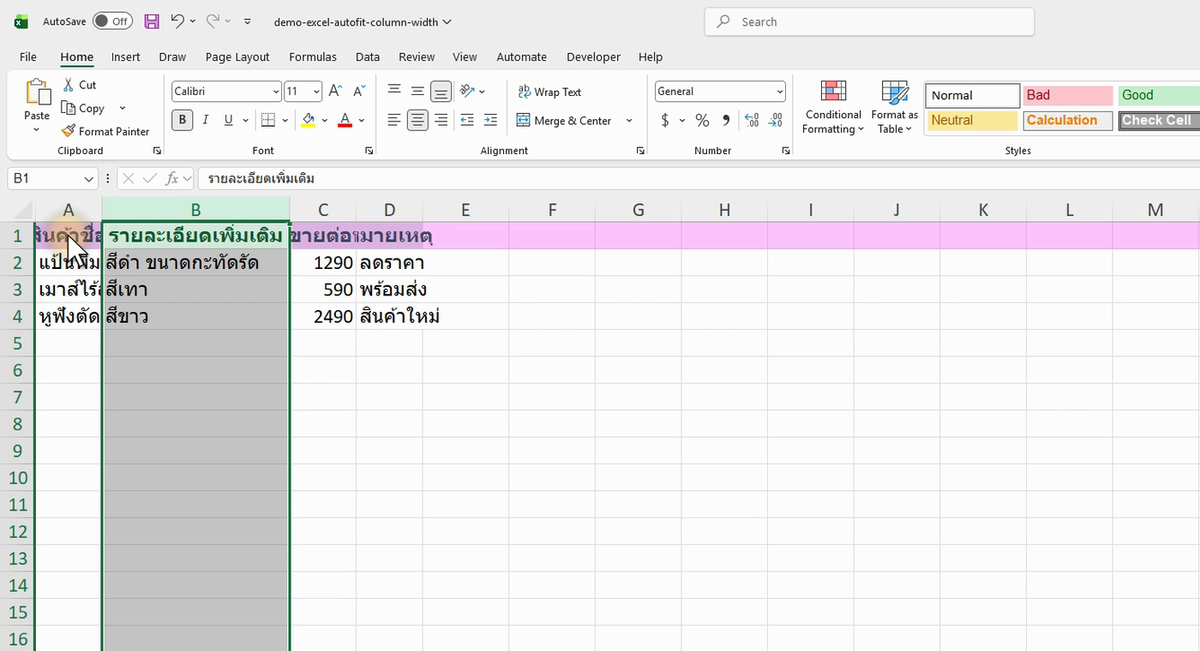Toggle Bold formatting
Viewport: 1200px width, 651px height.
[182, 120]
